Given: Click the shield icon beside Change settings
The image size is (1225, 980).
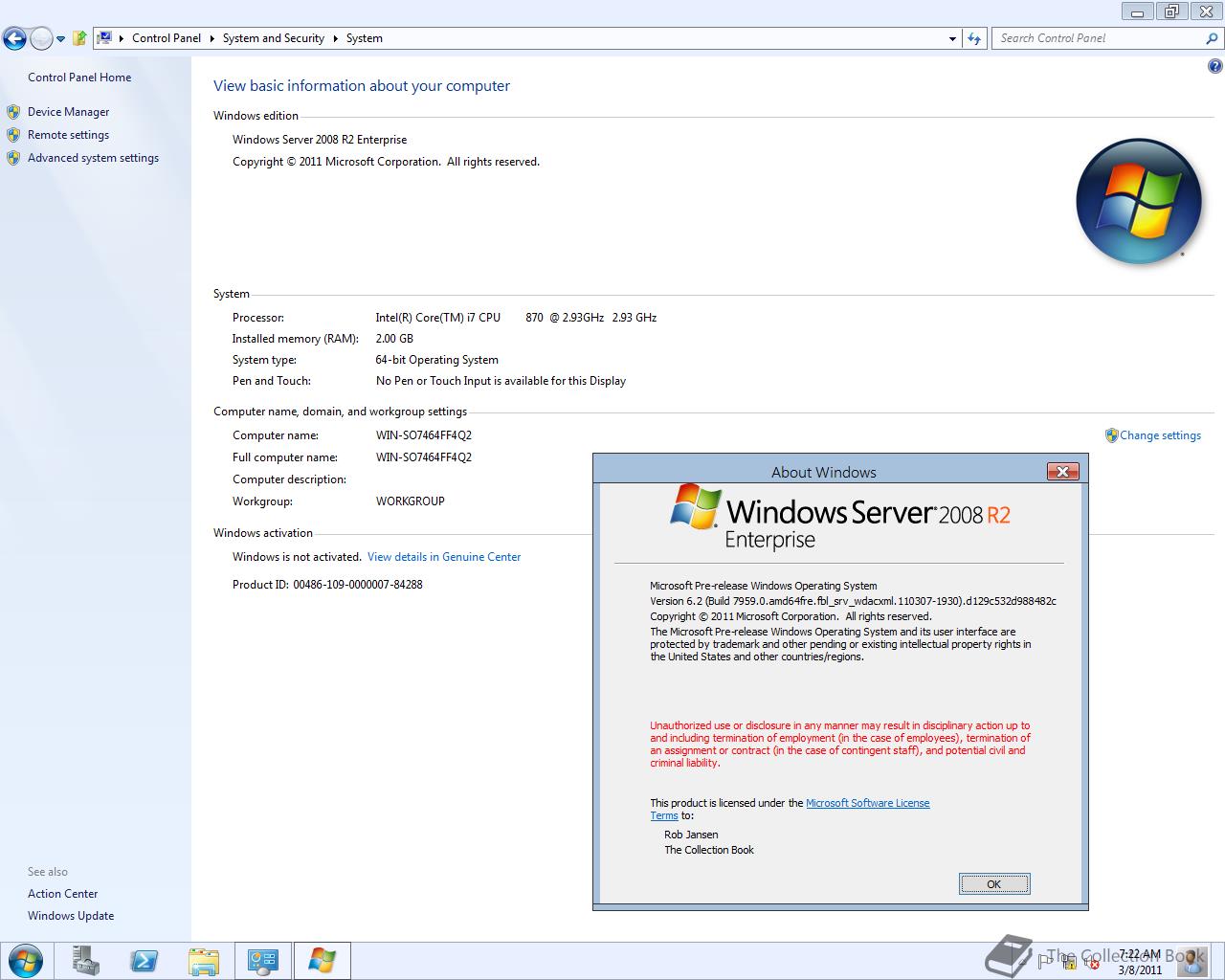Looking at the screenshot, I should (1111, 435).
